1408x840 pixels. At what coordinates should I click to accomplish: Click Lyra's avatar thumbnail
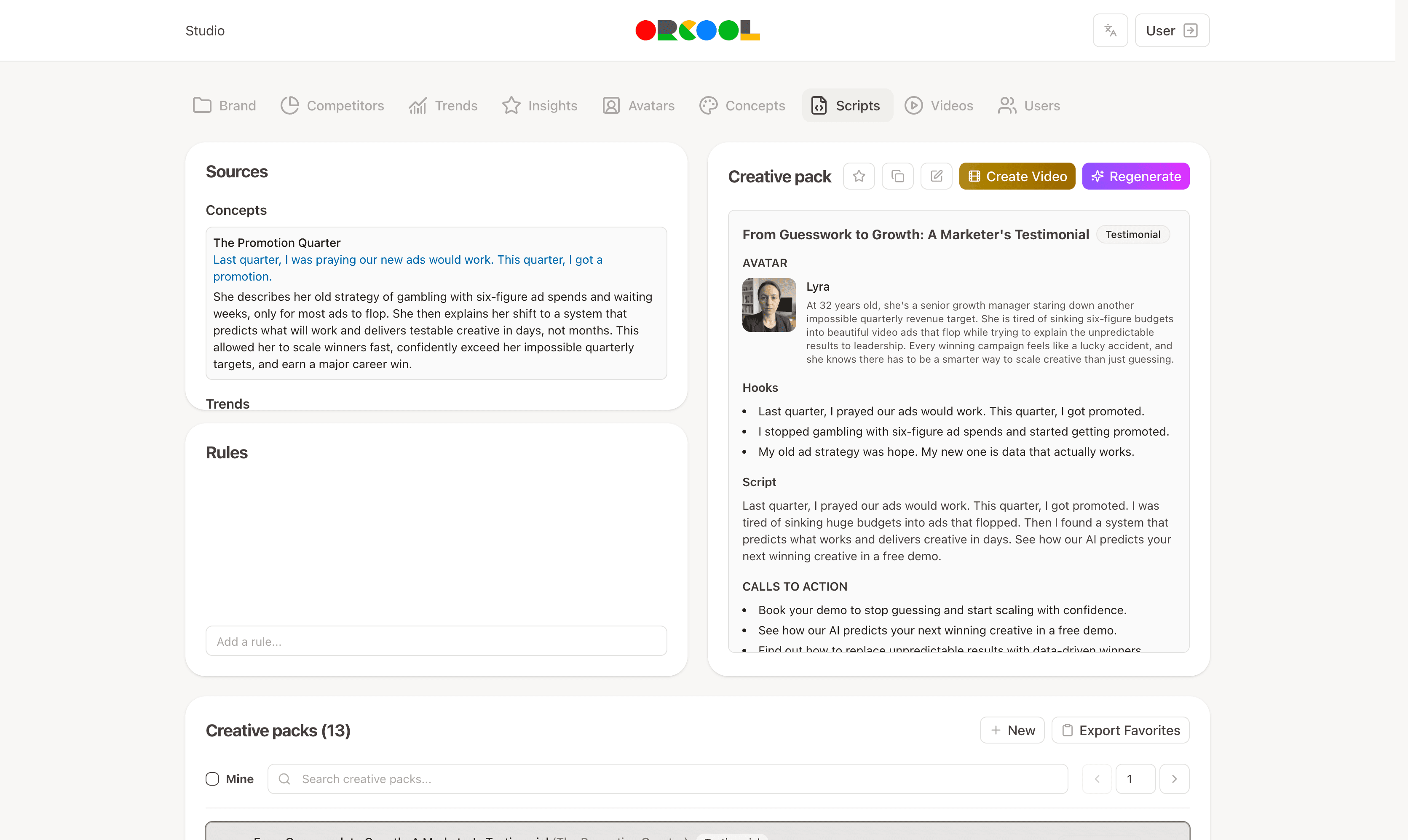tap(769, 305)
